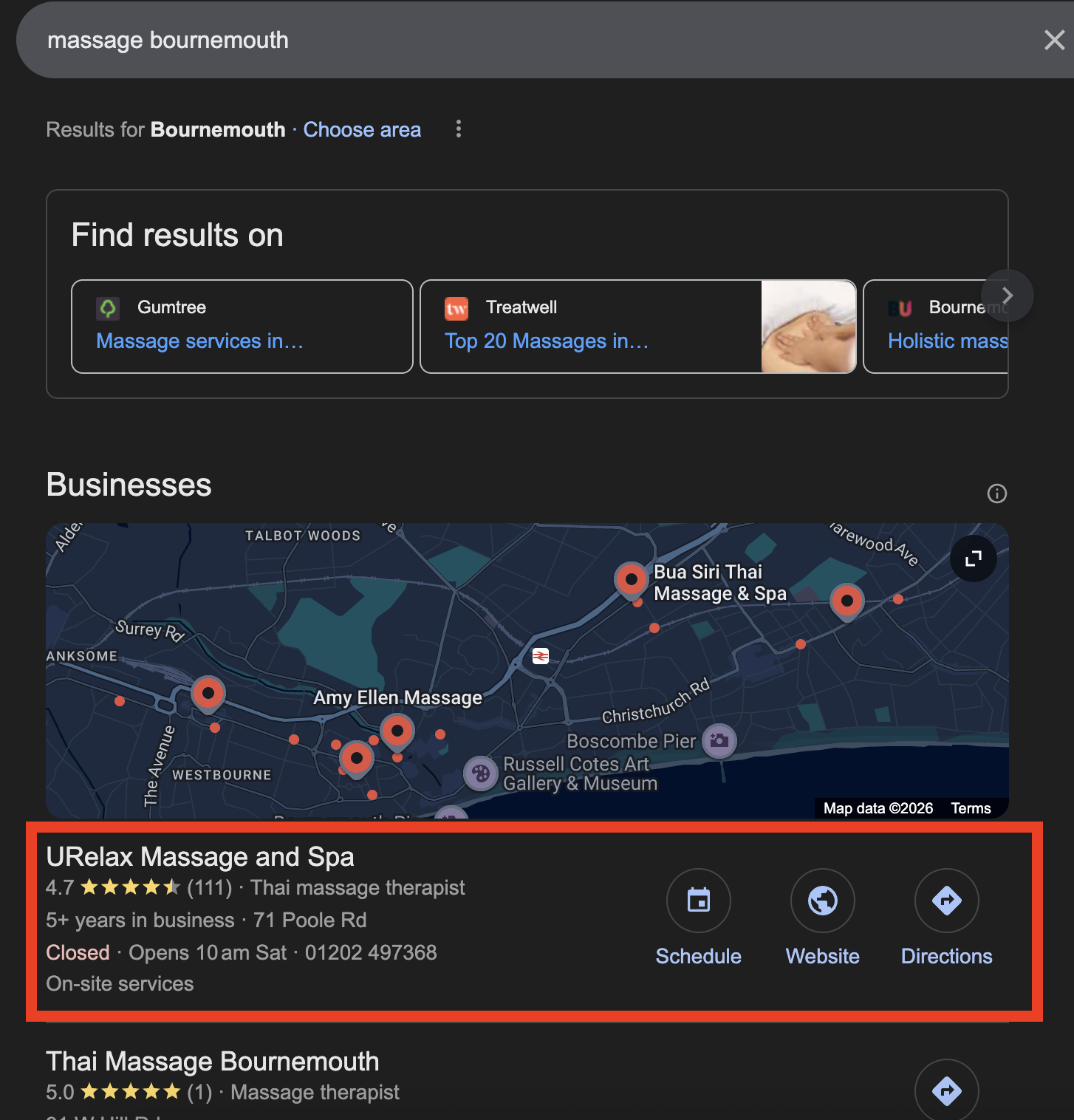Click the URelax Website globe icon
Image resolution: width=1074 pixels, height=1120 pixels.
click(x=823, y=901)
